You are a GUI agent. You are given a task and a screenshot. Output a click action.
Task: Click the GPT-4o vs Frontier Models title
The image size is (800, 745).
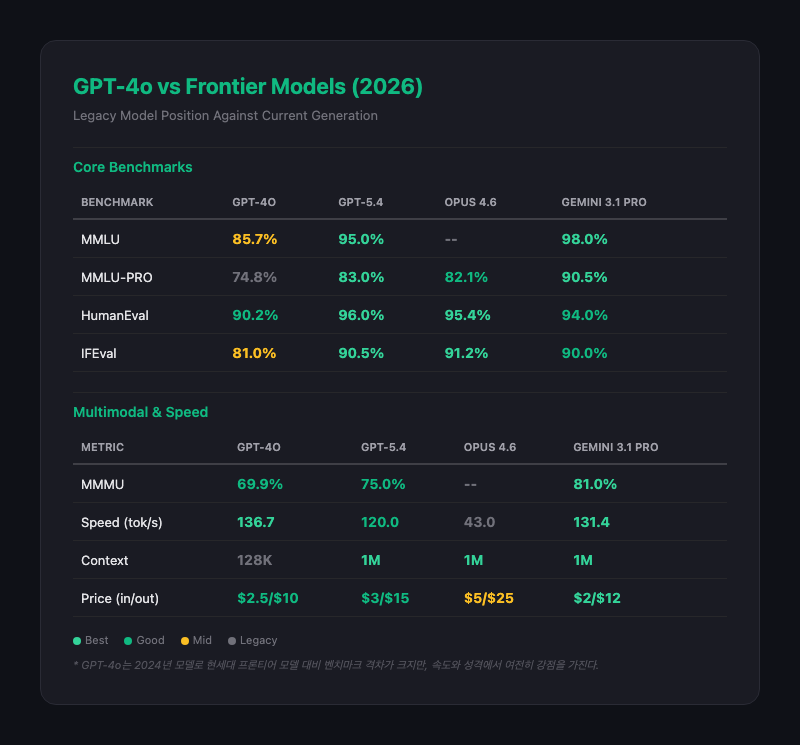coord(248,87)
